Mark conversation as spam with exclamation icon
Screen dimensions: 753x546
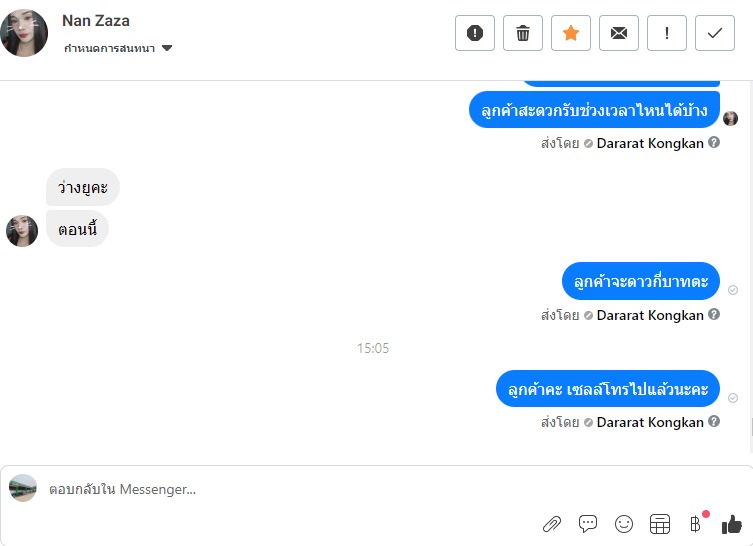click(474, 33)
